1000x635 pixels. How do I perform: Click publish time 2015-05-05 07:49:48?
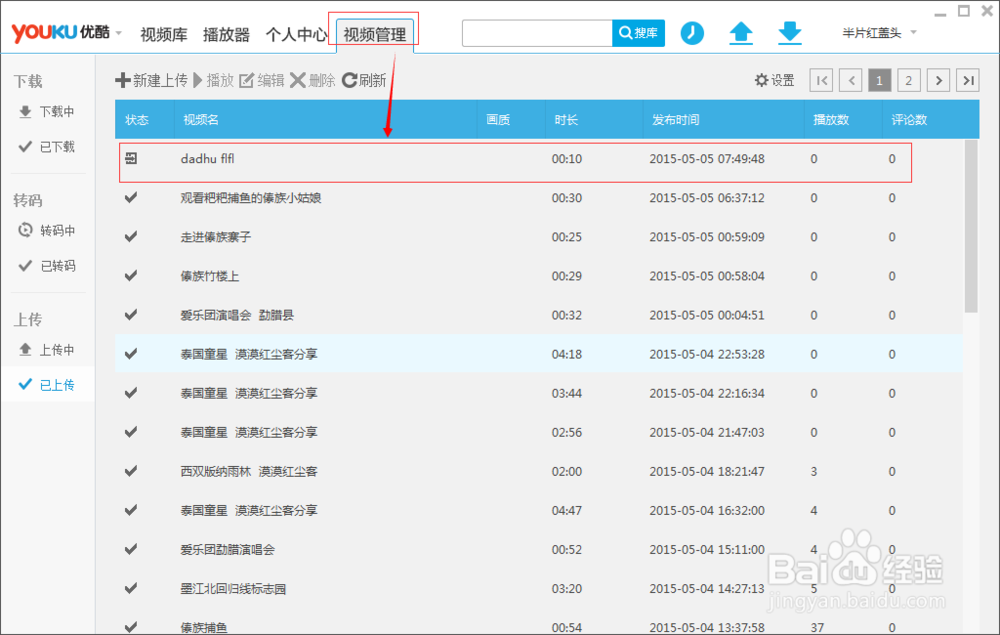pyautogui.click(x=707, y=159)
